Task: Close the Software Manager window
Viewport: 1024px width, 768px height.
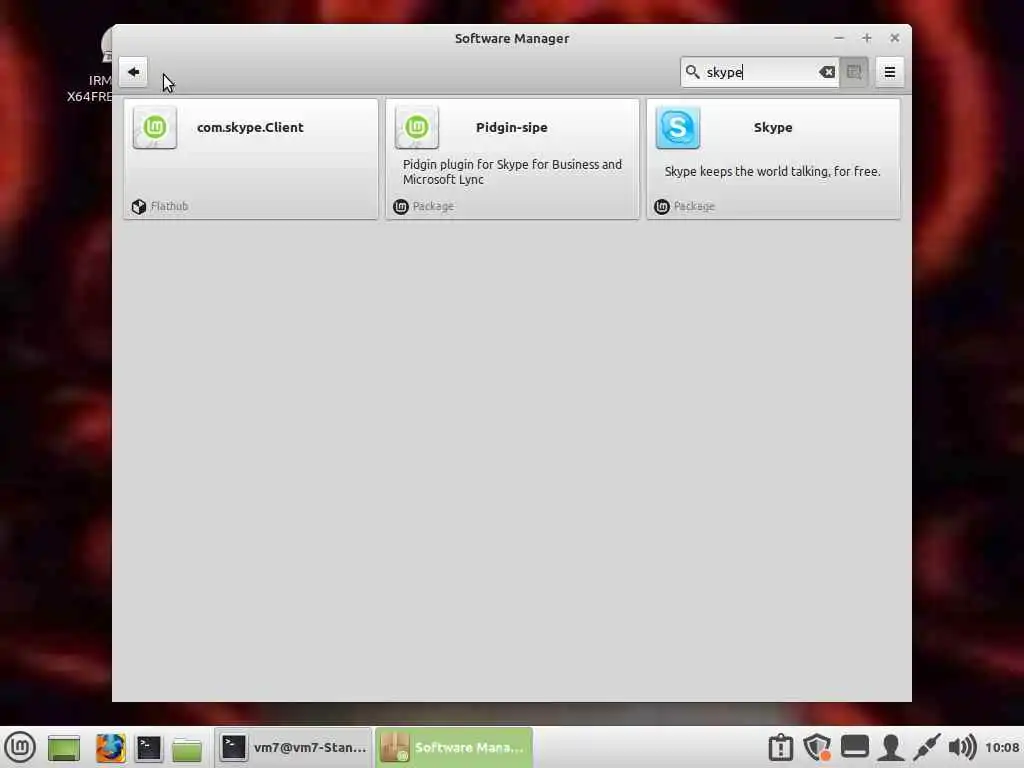Action: pos(895,39)
